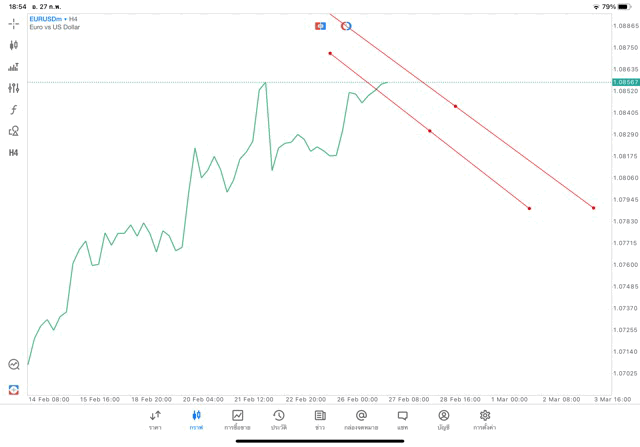Select the current price label 1.08567
Screen dimensions: 640x447
[626, 82]
